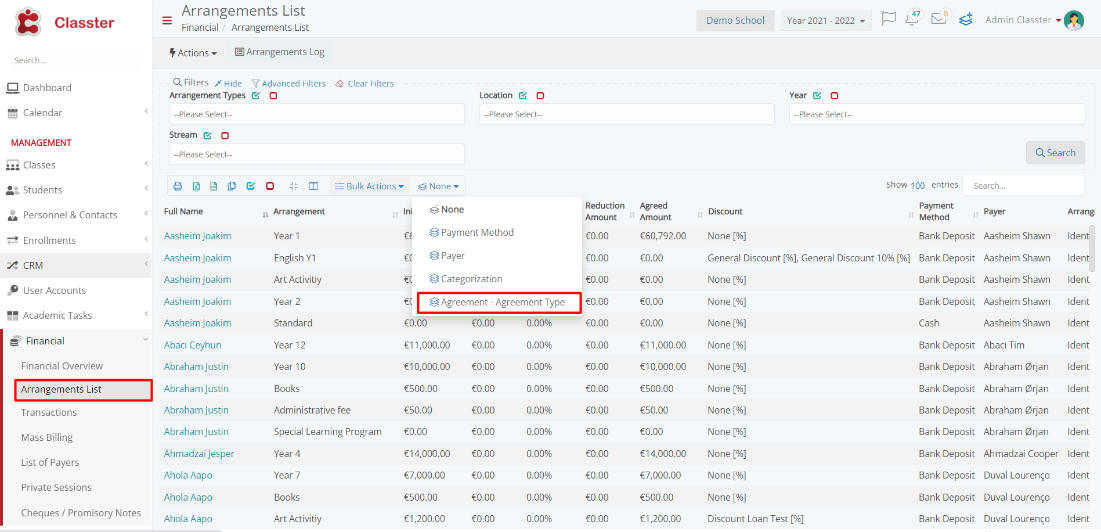The height and width of the screenshot is (532, 1101).
Task: Click the collapse/compress view icon
Action: (x=294, y=186)
